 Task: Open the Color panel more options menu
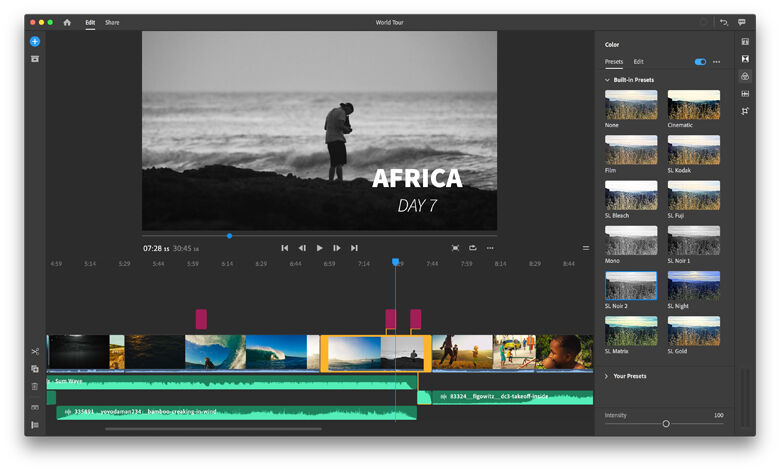click(716, 62)
